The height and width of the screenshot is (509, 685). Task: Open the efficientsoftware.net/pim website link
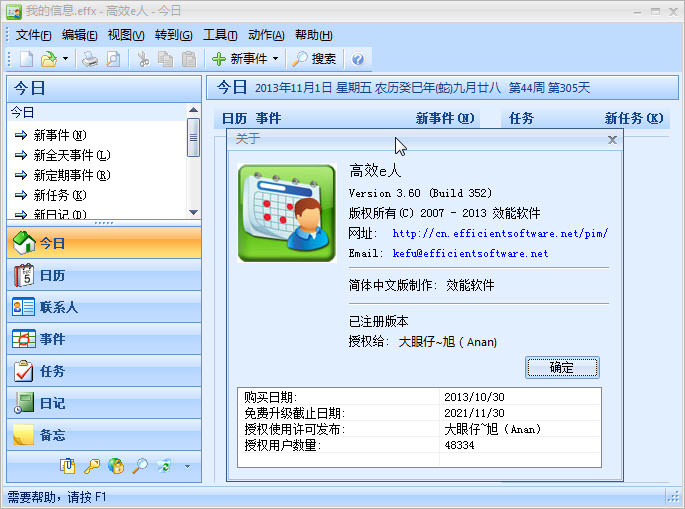coord(500,233)
